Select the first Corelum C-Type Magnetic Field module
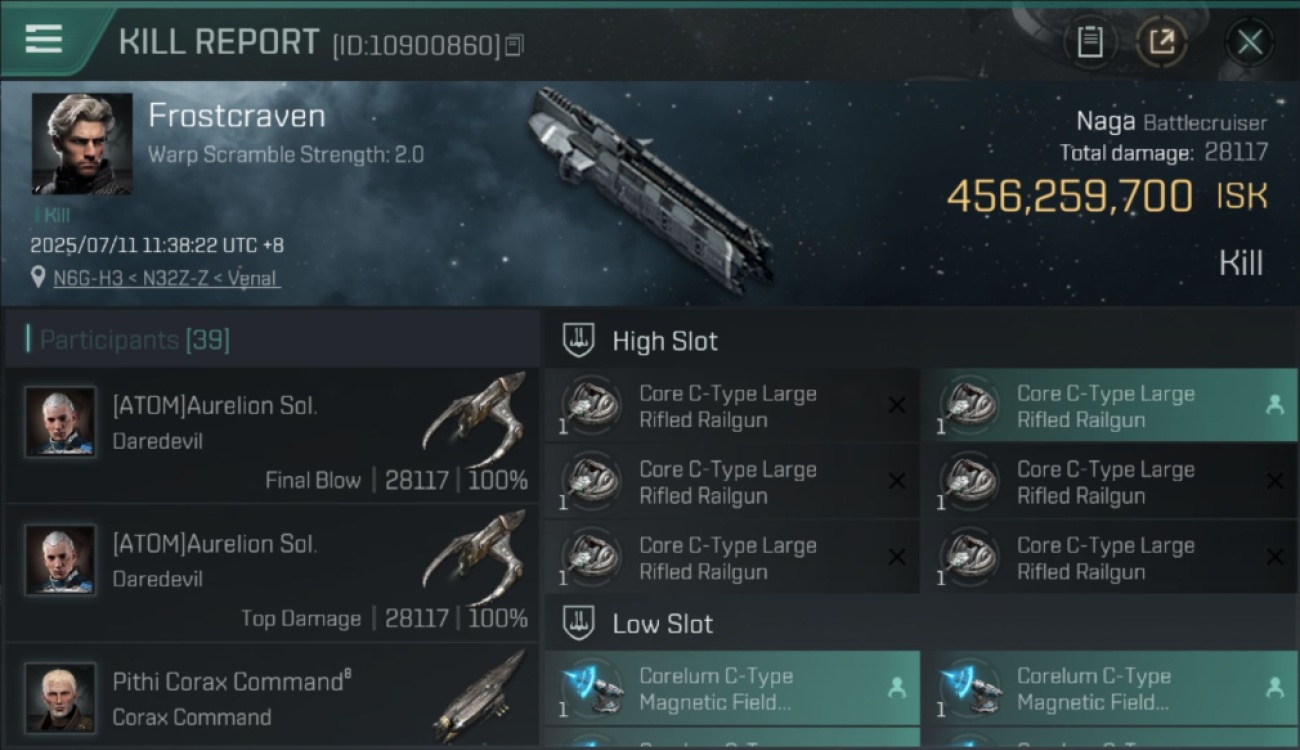 tap(732, 688)
